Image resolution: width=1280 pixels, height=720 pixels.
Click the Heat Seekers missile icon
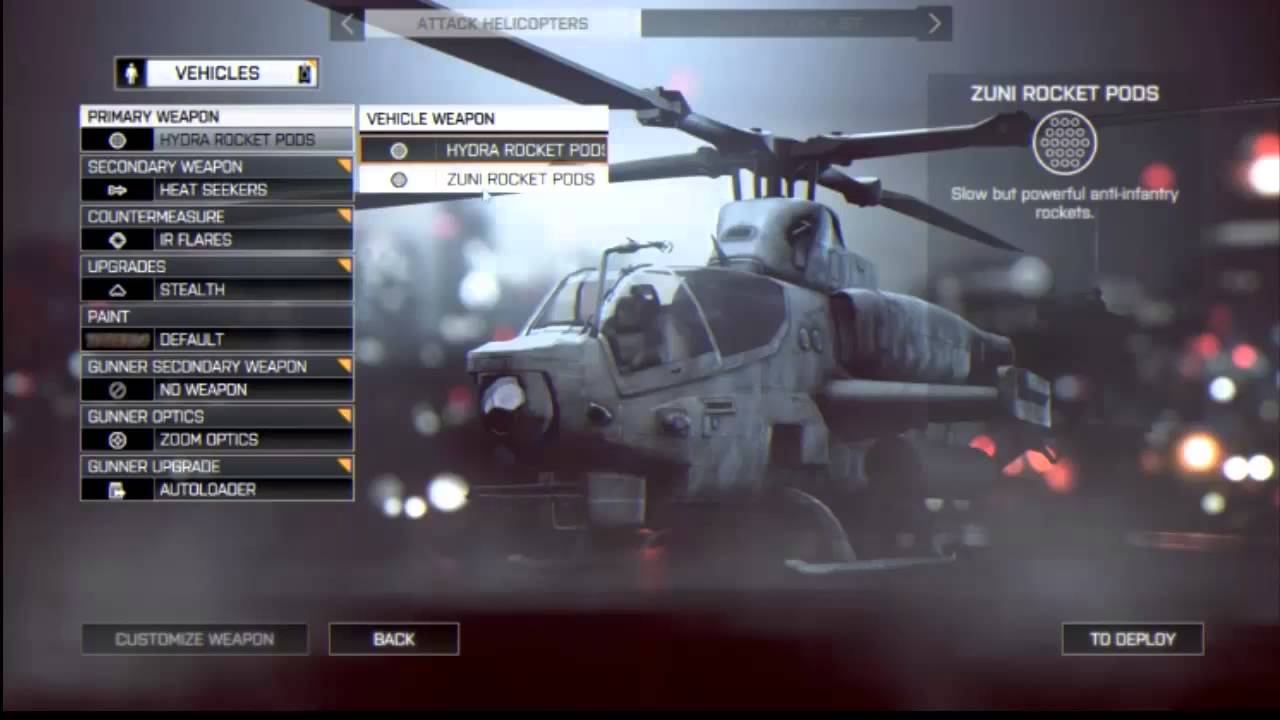(x=117, y=190)
